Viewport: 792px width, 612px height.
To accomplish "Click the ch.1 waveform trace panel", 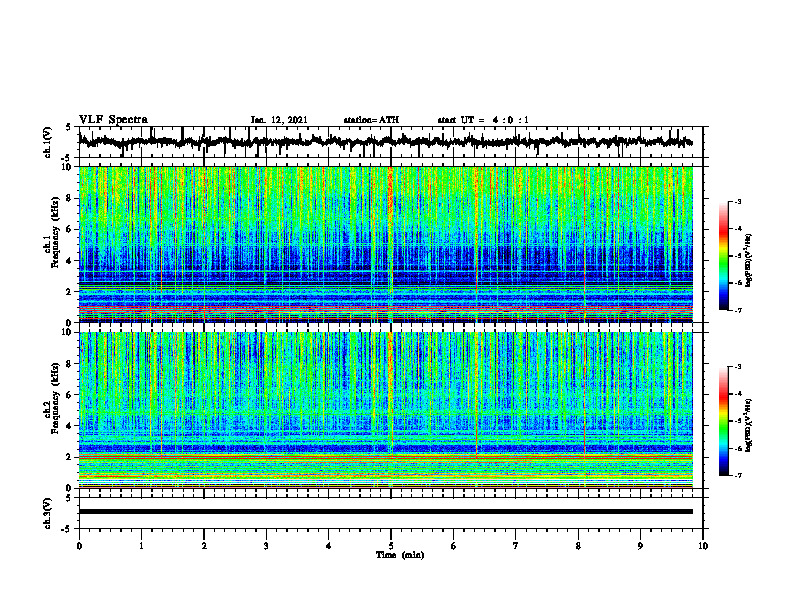I will [x=391, y=142].
